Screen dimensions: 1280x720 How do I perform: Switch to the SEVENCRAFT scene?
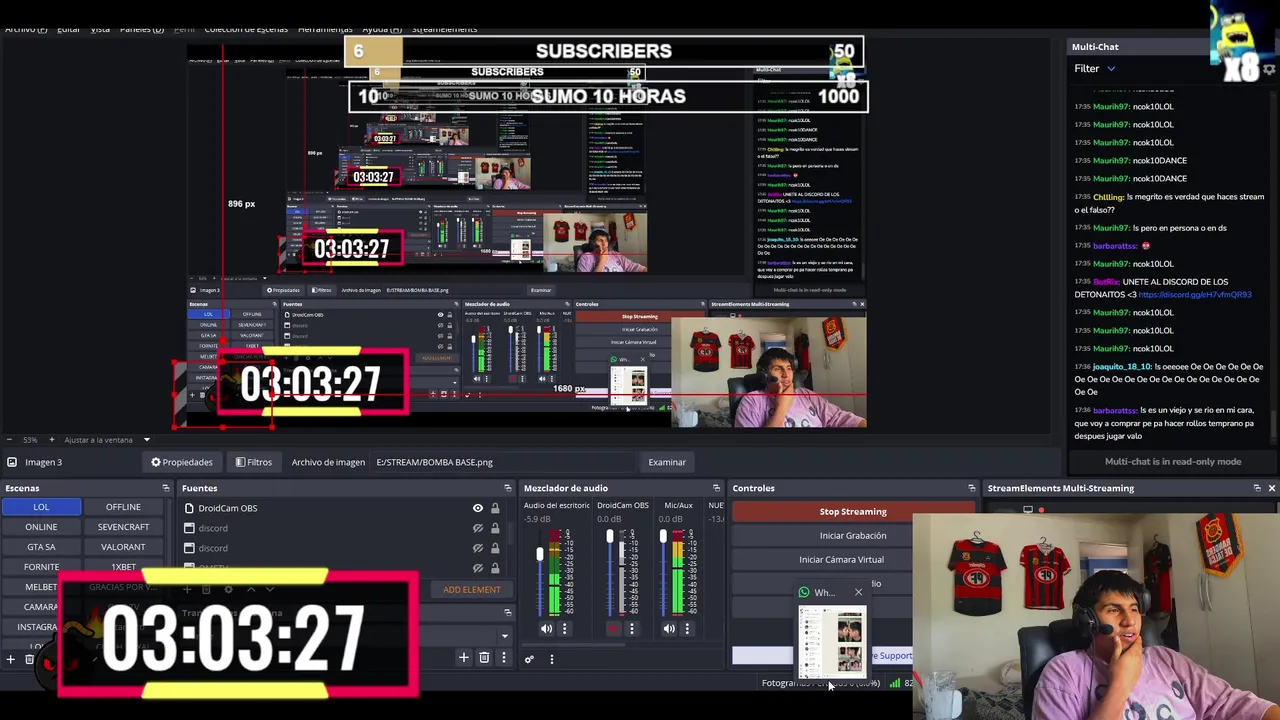pos(123,527)
